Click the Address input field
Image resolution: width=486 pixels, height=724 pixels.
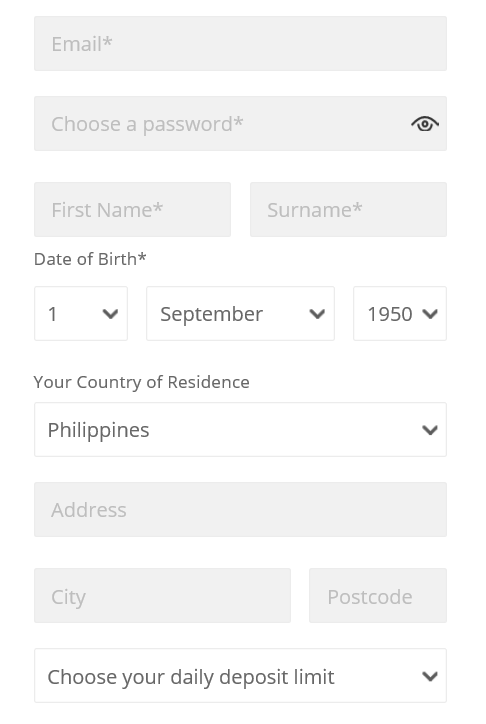click(240, 509)
